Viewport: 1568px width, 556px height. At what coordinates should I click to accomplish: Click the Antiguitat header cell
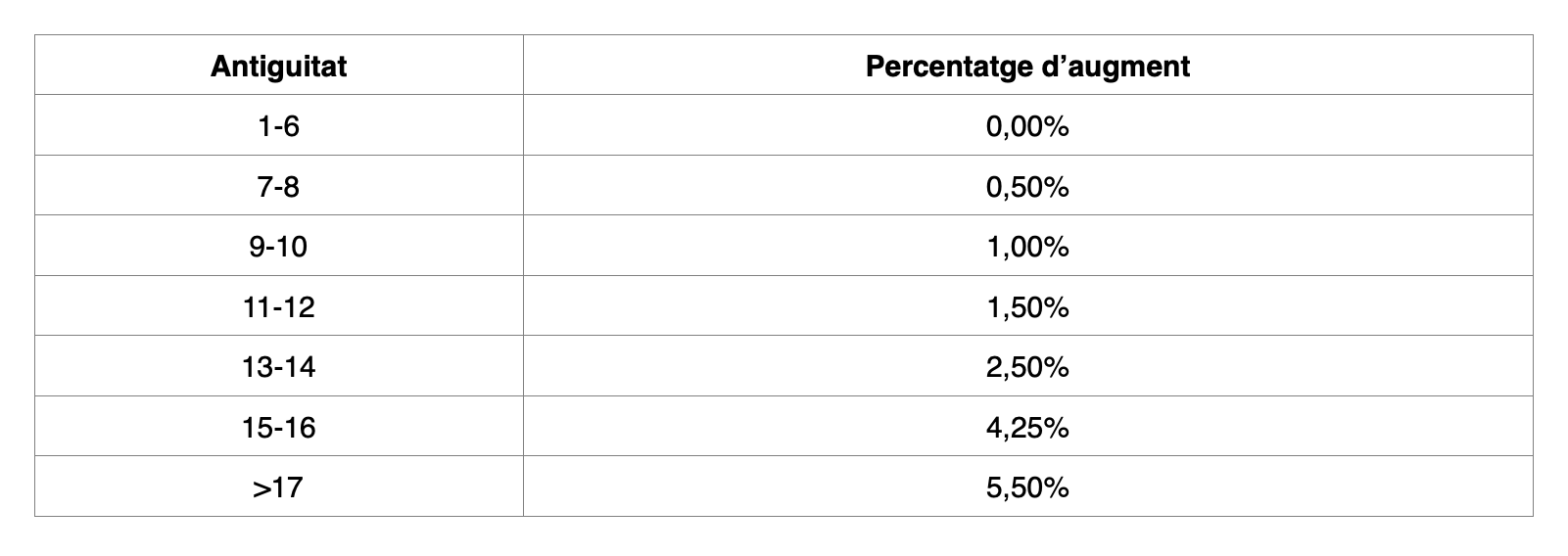(x=278, y=67)
